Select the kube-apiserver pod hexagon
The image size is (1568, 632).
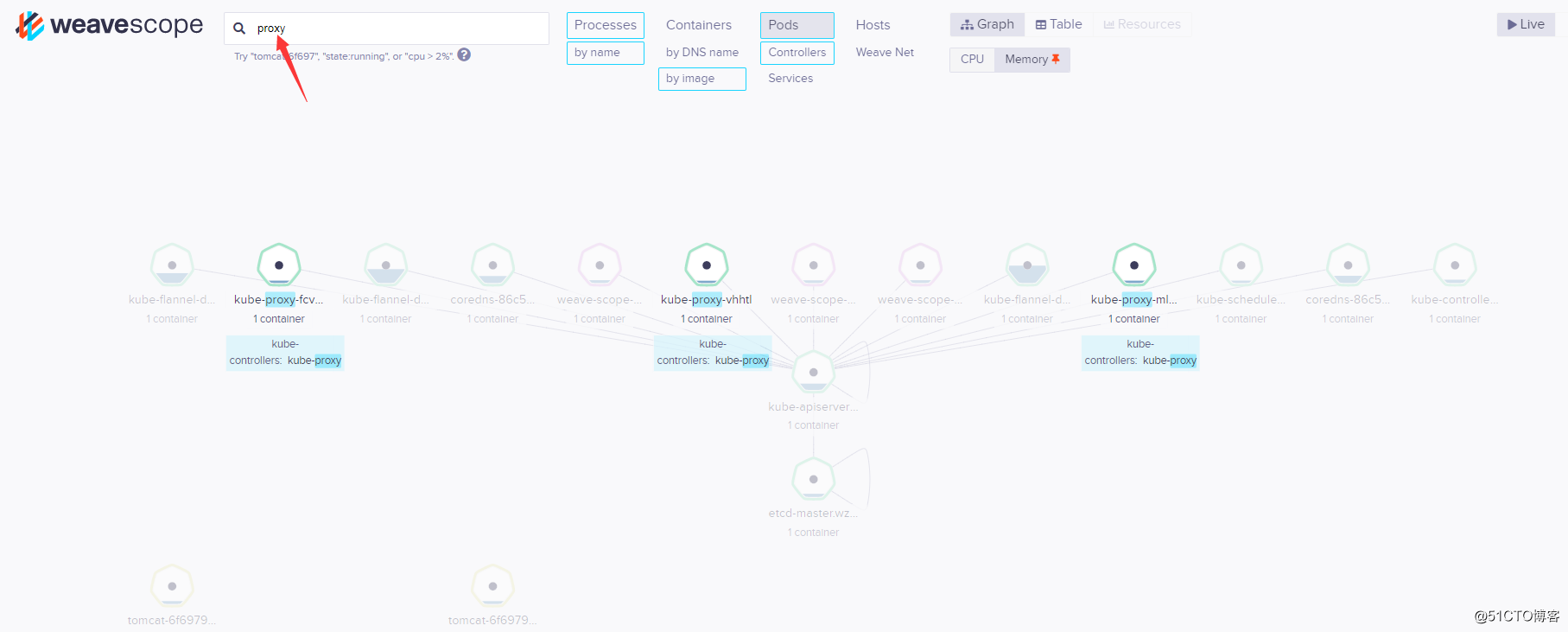pyautogui.click(x=813, y=373)
